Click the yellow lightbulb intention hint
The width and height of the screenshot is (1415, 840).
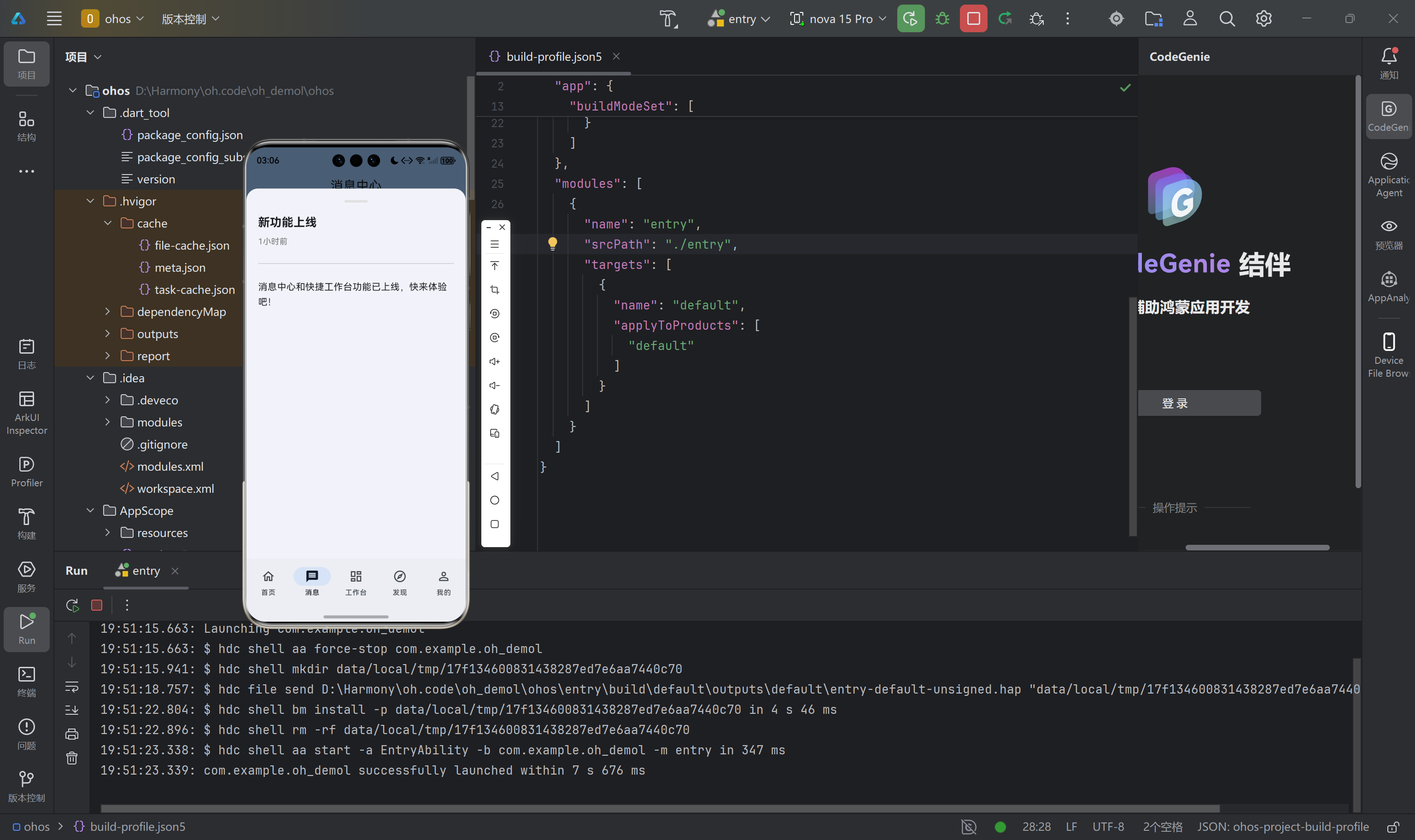552,244
